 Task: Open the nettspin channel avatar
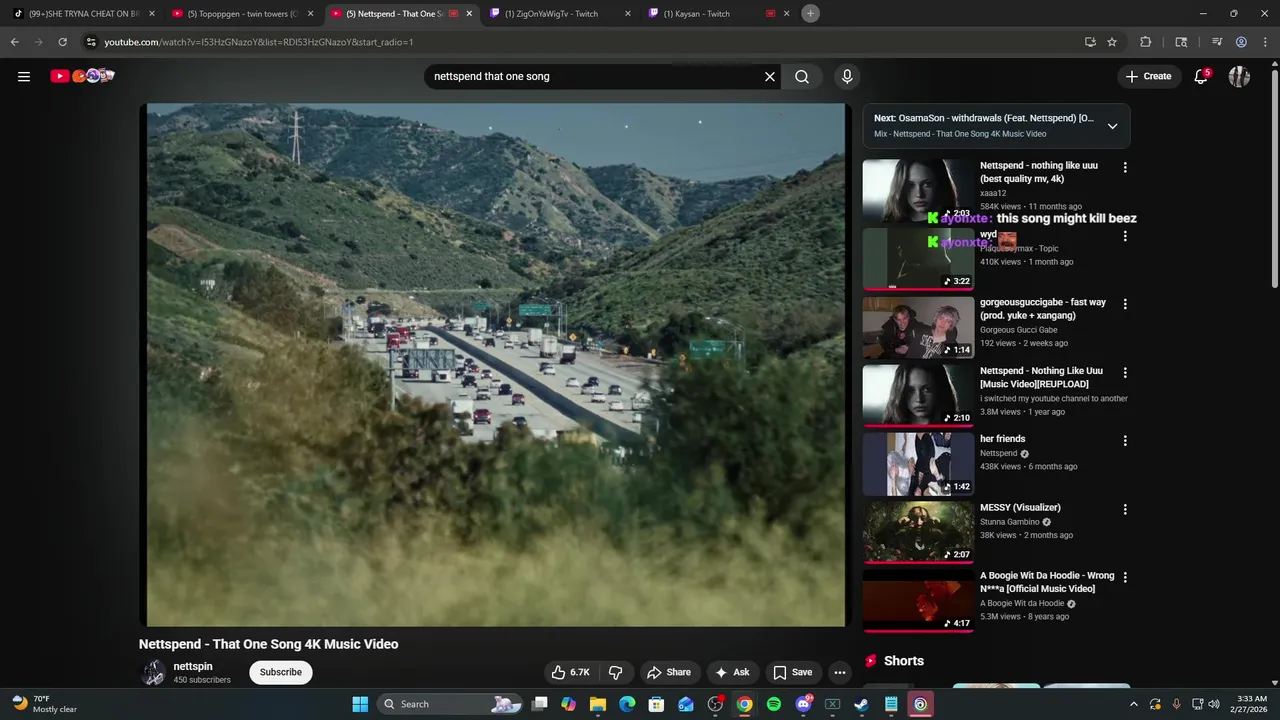[153, 672]
